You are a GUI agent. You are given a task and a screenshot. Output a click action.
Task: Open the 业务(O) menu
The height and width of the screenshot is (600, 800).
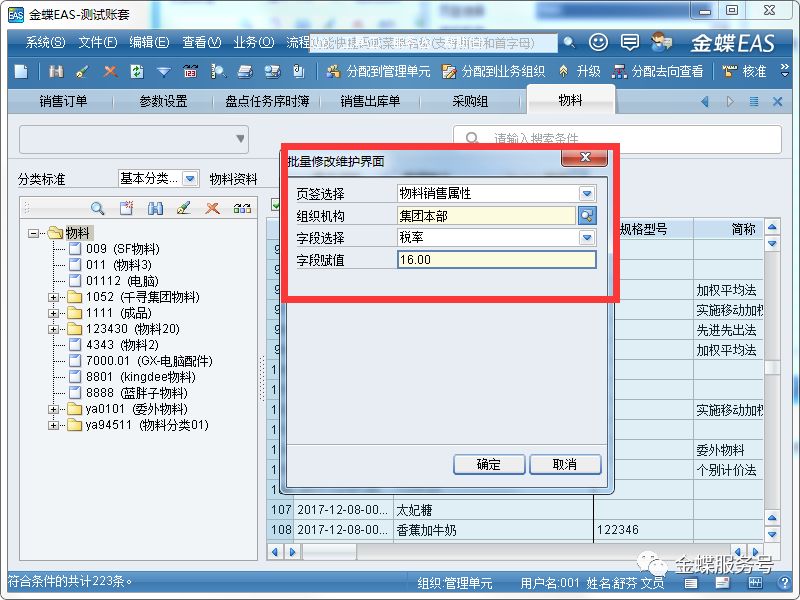pos(254,42)
